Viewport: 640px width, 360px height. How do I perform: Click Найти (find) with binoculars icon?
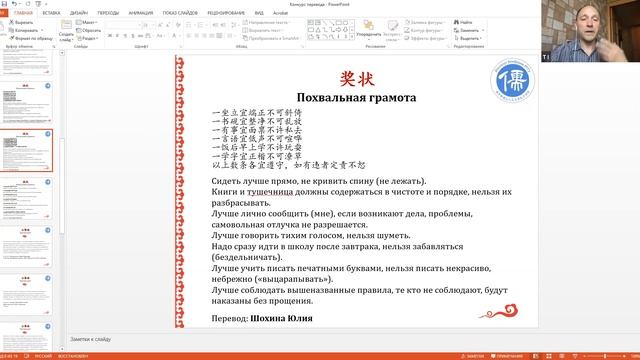tap(463, 22)
